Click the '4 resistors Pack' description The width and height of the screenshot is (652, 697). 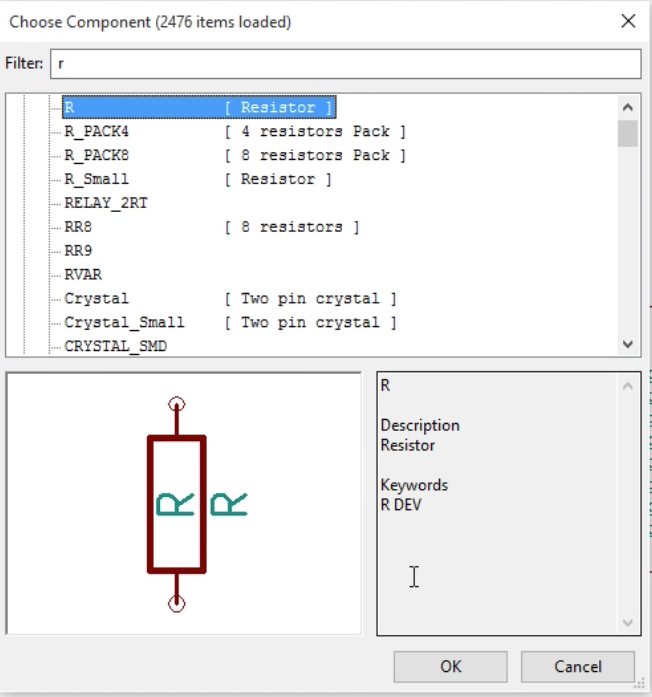tap(315, 132)
